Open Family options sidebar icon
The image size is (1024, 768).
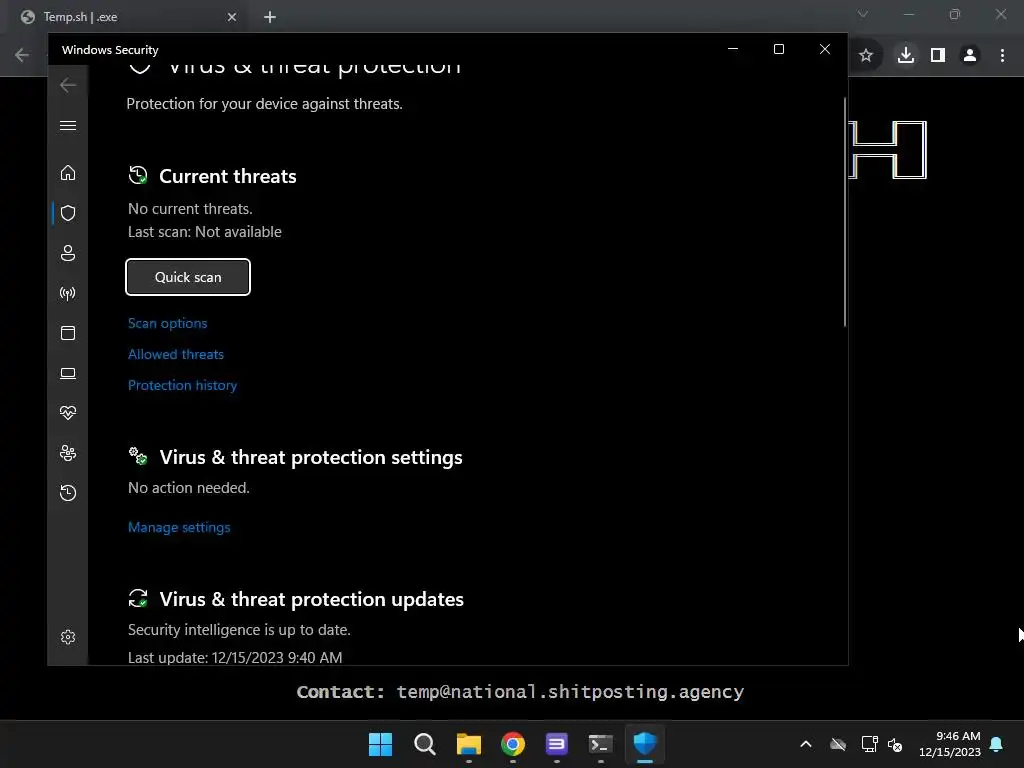coord(68,453)
